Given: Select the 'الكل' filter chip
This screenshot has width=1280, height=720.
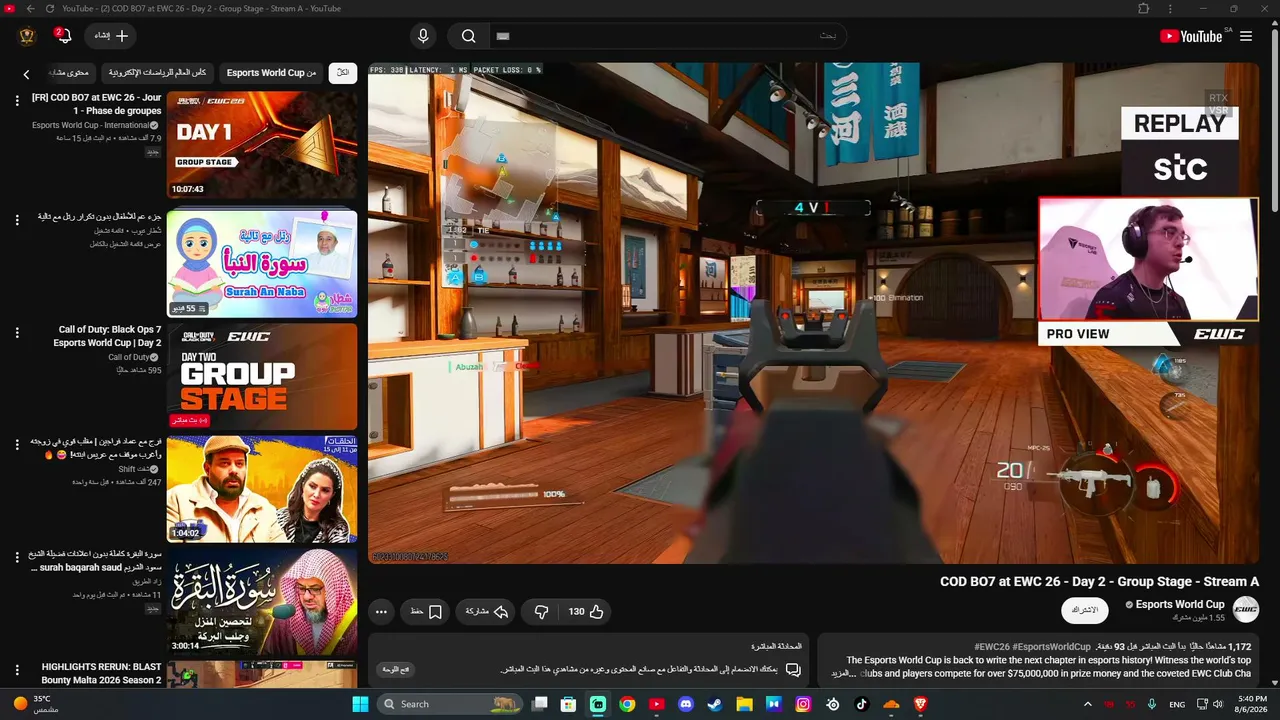Looking at the screenshot, I should click(x=343, y=73).
